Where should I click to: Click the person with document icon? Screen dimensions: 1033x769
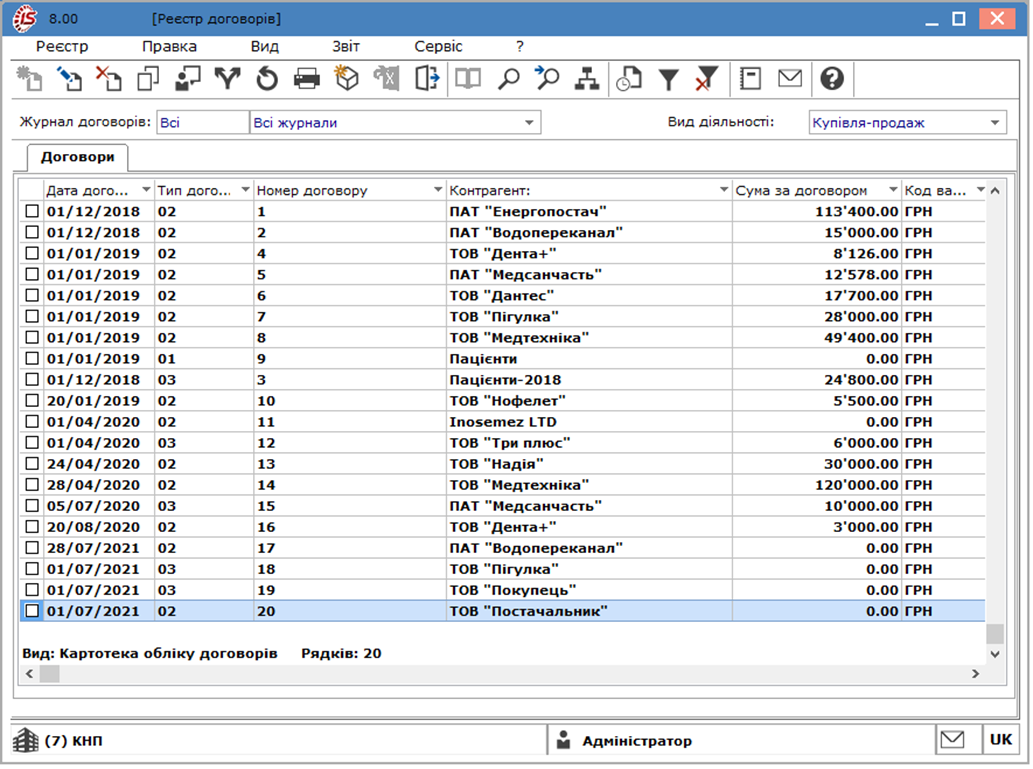pos(188,79)
